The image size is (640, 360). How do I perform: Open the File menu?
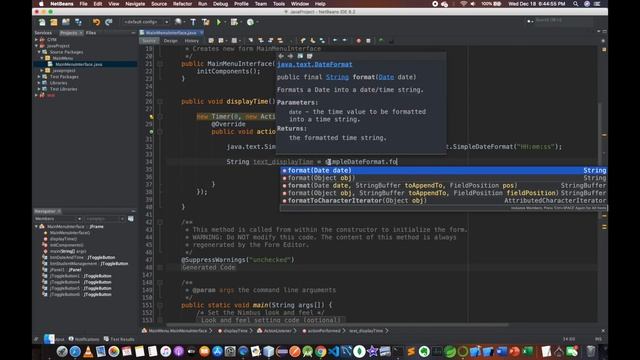pos(83,4)
